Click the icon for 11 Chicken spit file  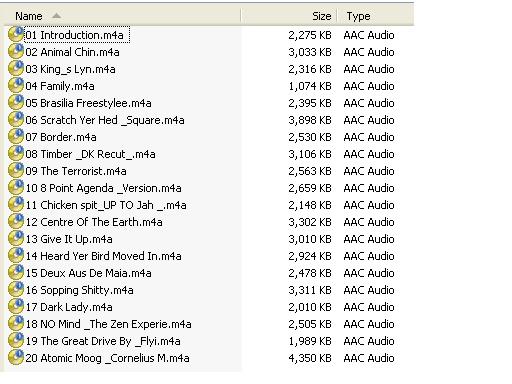click(x=16, y=205)
